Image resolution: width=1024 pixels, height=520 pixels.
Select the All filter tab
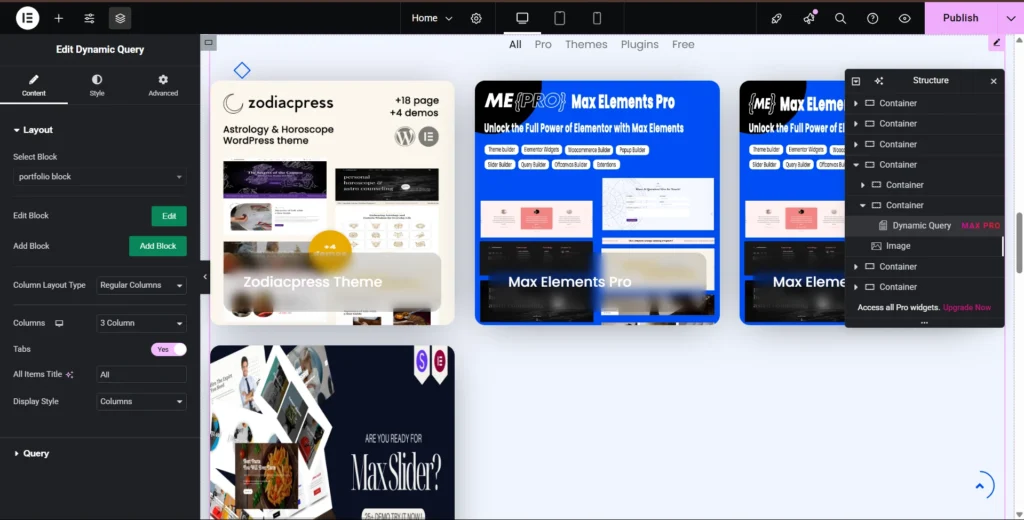[515, 44]
